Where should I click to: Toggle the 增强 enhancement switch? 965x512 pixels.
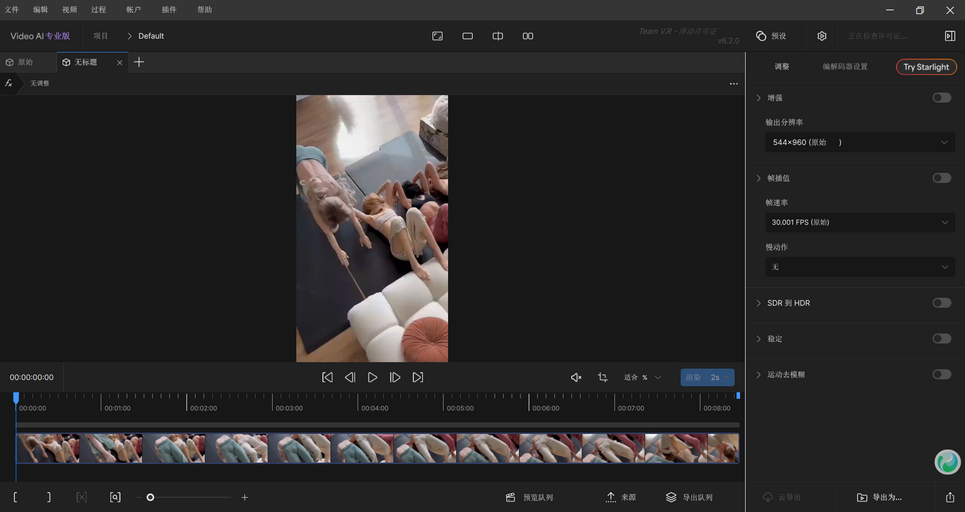(x=942, y=98)
